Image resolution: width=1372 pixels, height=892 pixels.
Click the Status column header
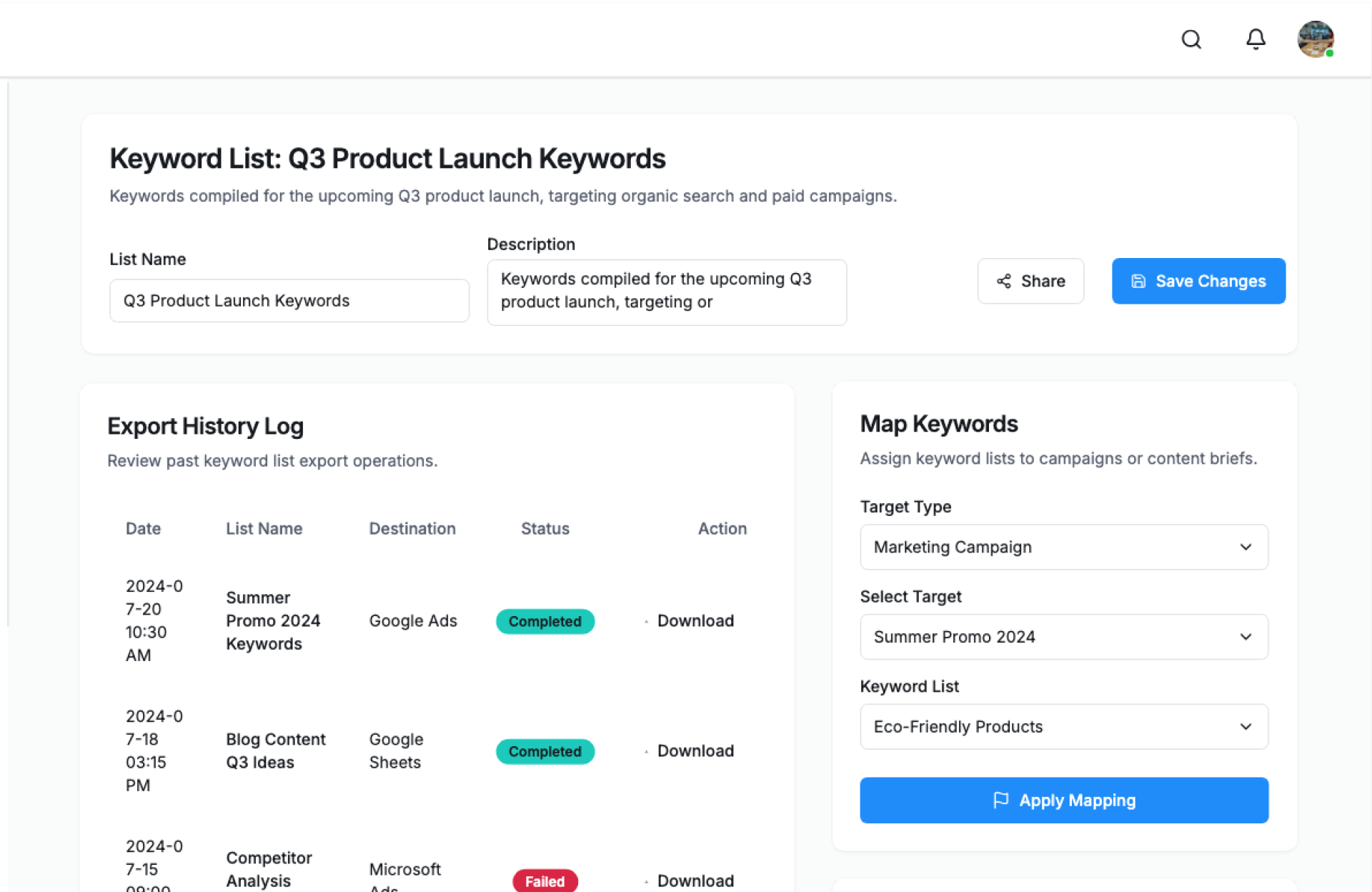click(x=545, y=529)
